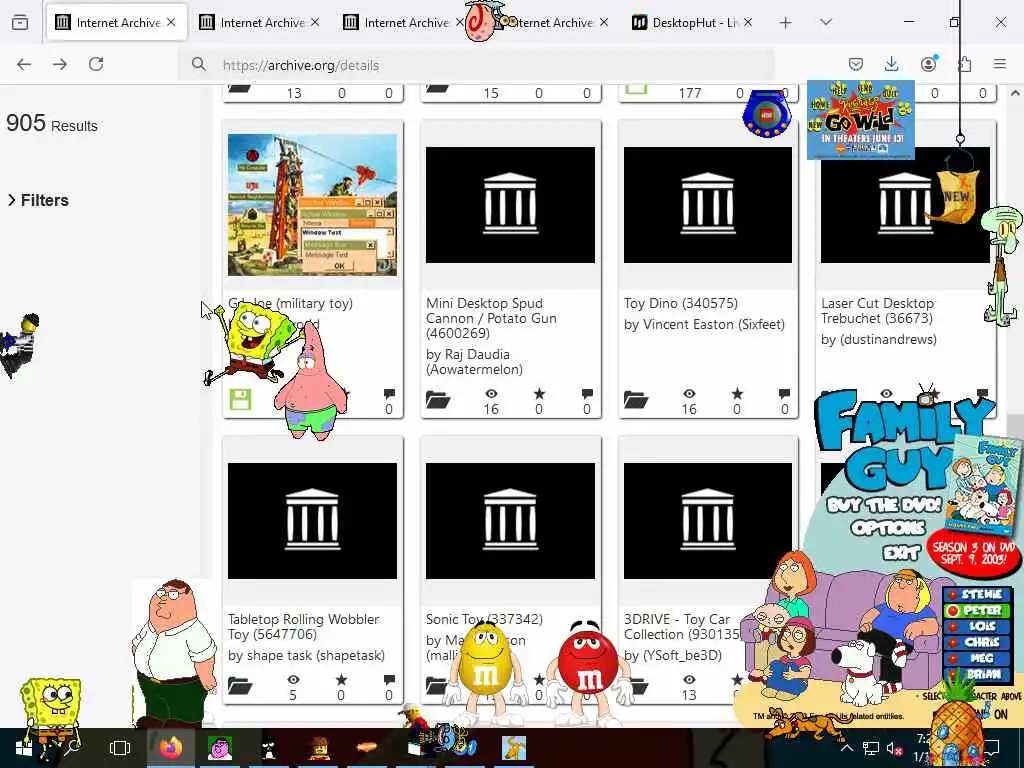Click the Go Wild desktop banner widget
1024x768 pixels.
pyautogui.click(x=861, y=120)
